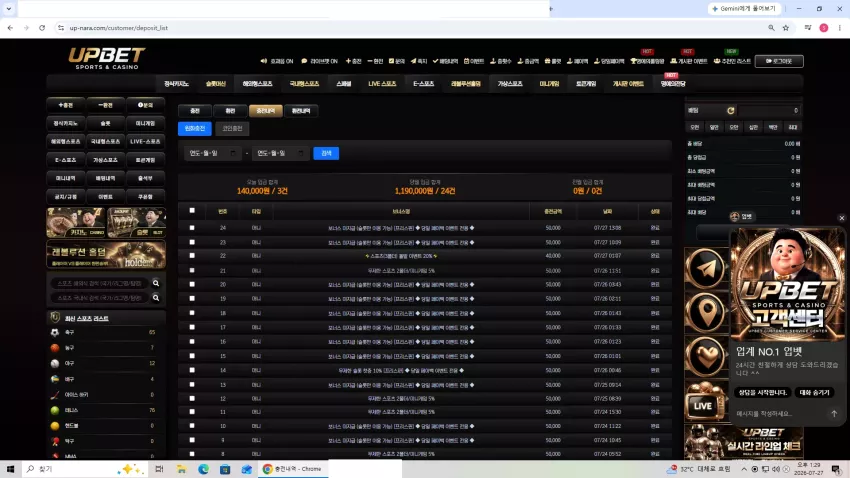Select the ice hockey sport icon
Image resolution: width=850 pixels, height=478 pixels.
coord(55,395)
